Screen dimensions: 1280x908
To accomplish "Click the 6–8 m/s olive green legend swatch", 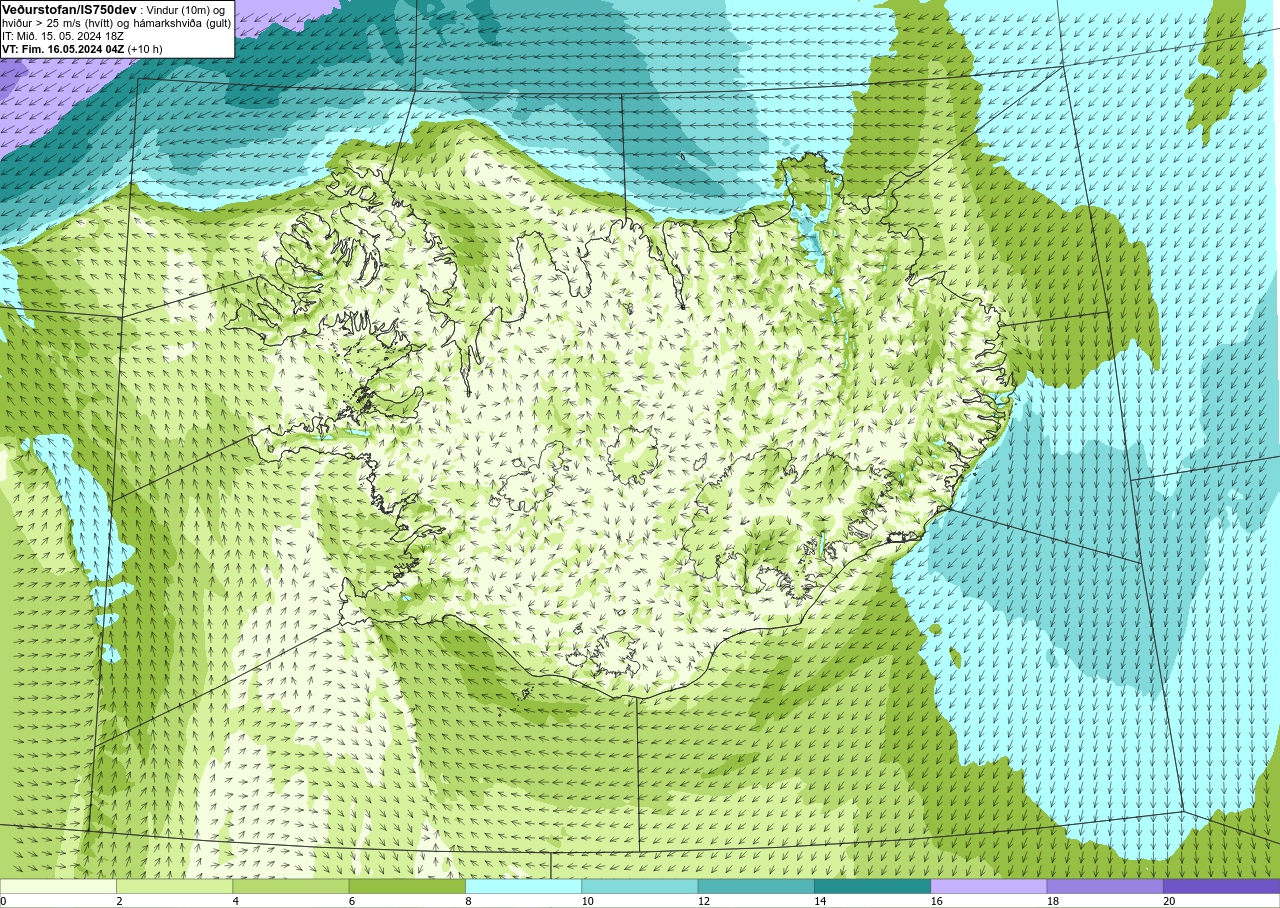I will point(407,886).
